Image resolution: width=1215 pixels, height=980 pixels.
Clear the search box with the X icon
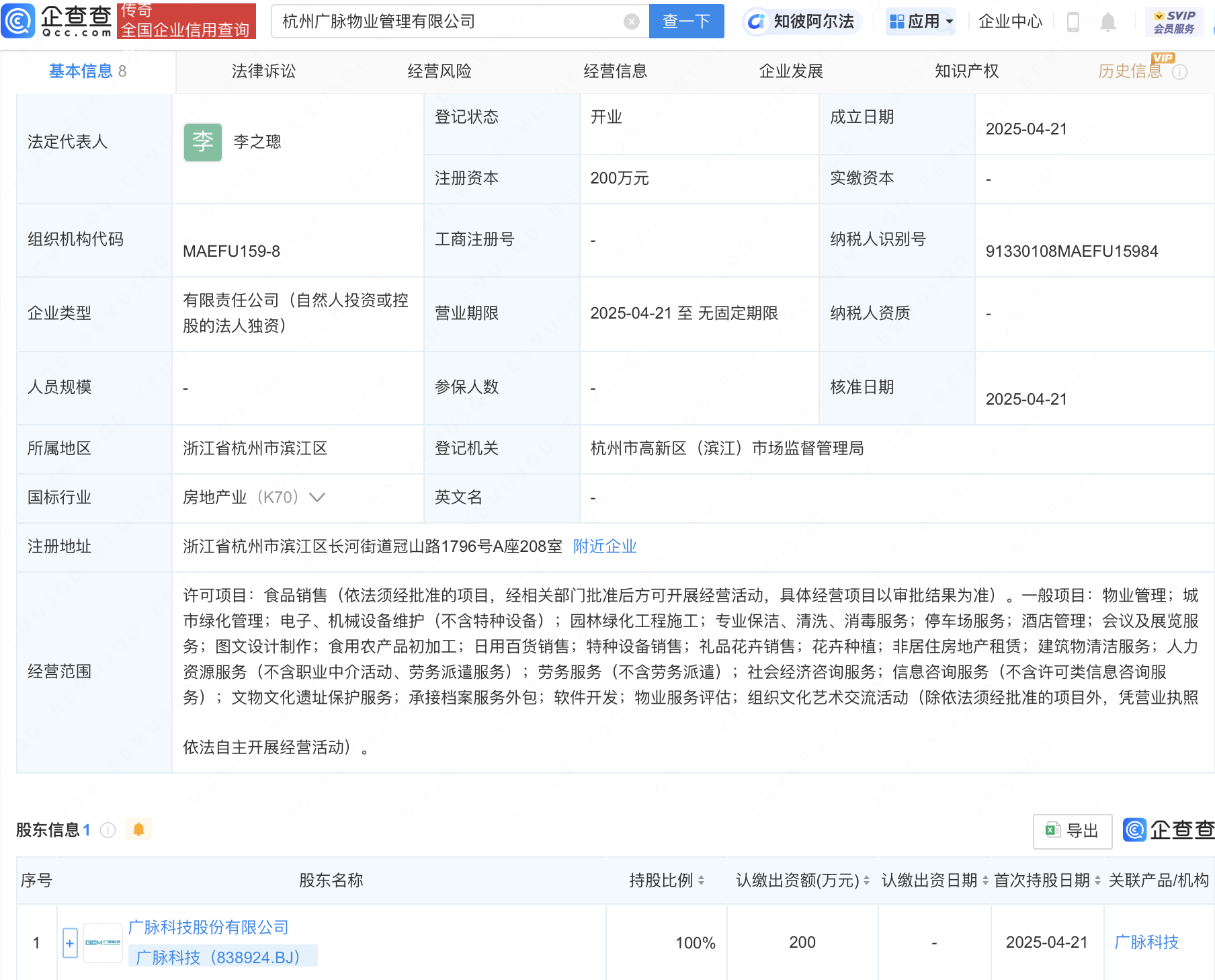(631, 22)
